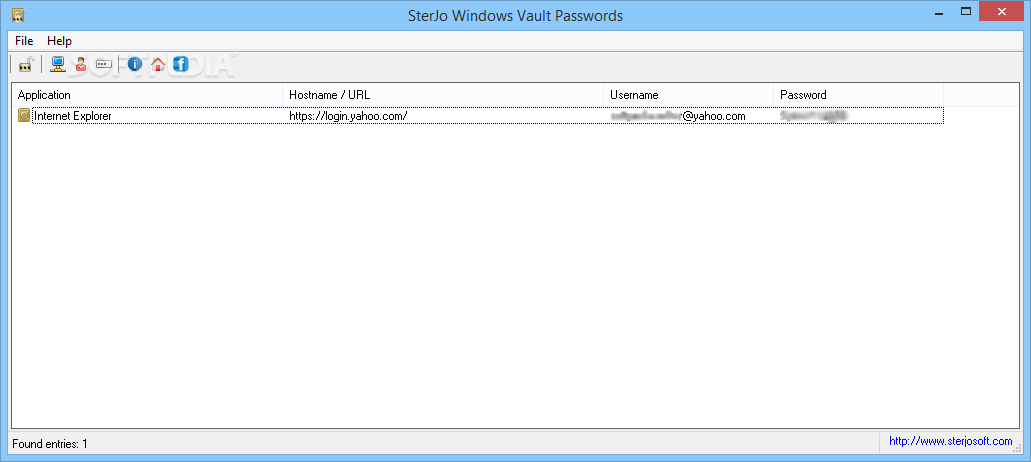Open the Help menu

[59, 41]
